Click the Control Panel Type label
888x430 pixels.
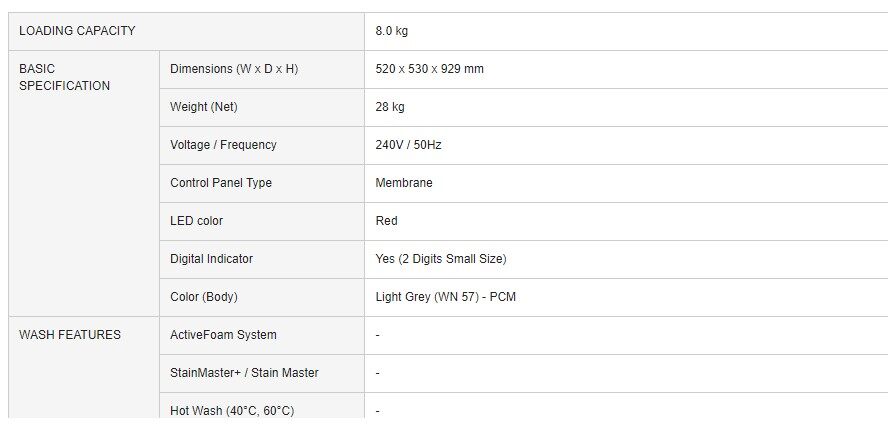pyautogui.click(x=221, y=183)
